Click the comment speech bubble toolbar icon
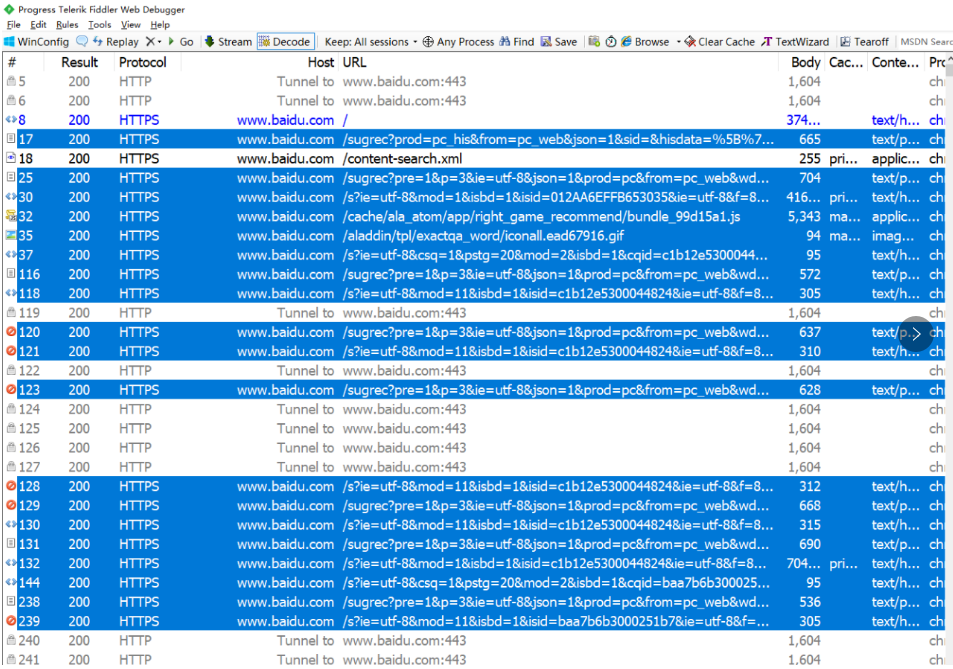This screenshot has width=953, height=669. tap(82, 41)
